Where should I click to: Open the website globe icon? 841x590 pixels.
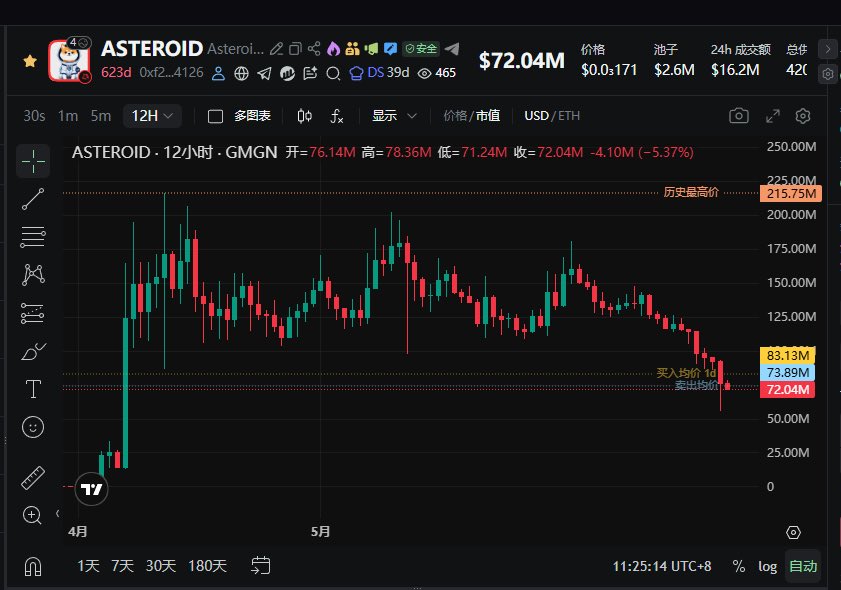coord(241,73)
